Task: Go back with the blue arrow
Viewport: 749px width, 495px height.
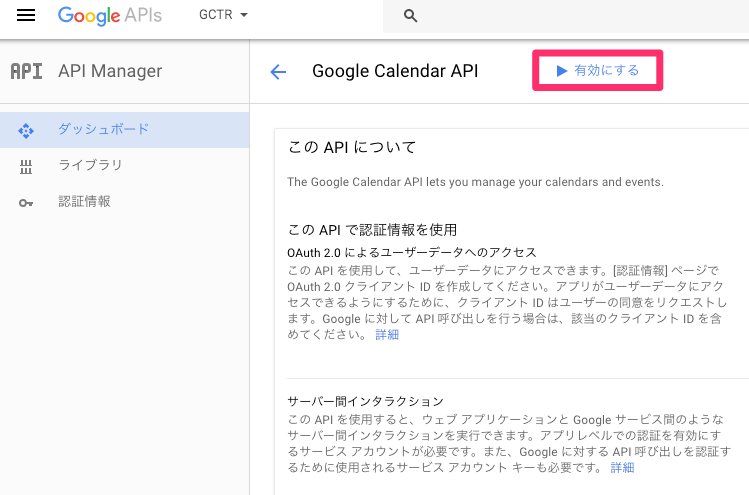Action: pyautogui.click(x=278, y=72)
